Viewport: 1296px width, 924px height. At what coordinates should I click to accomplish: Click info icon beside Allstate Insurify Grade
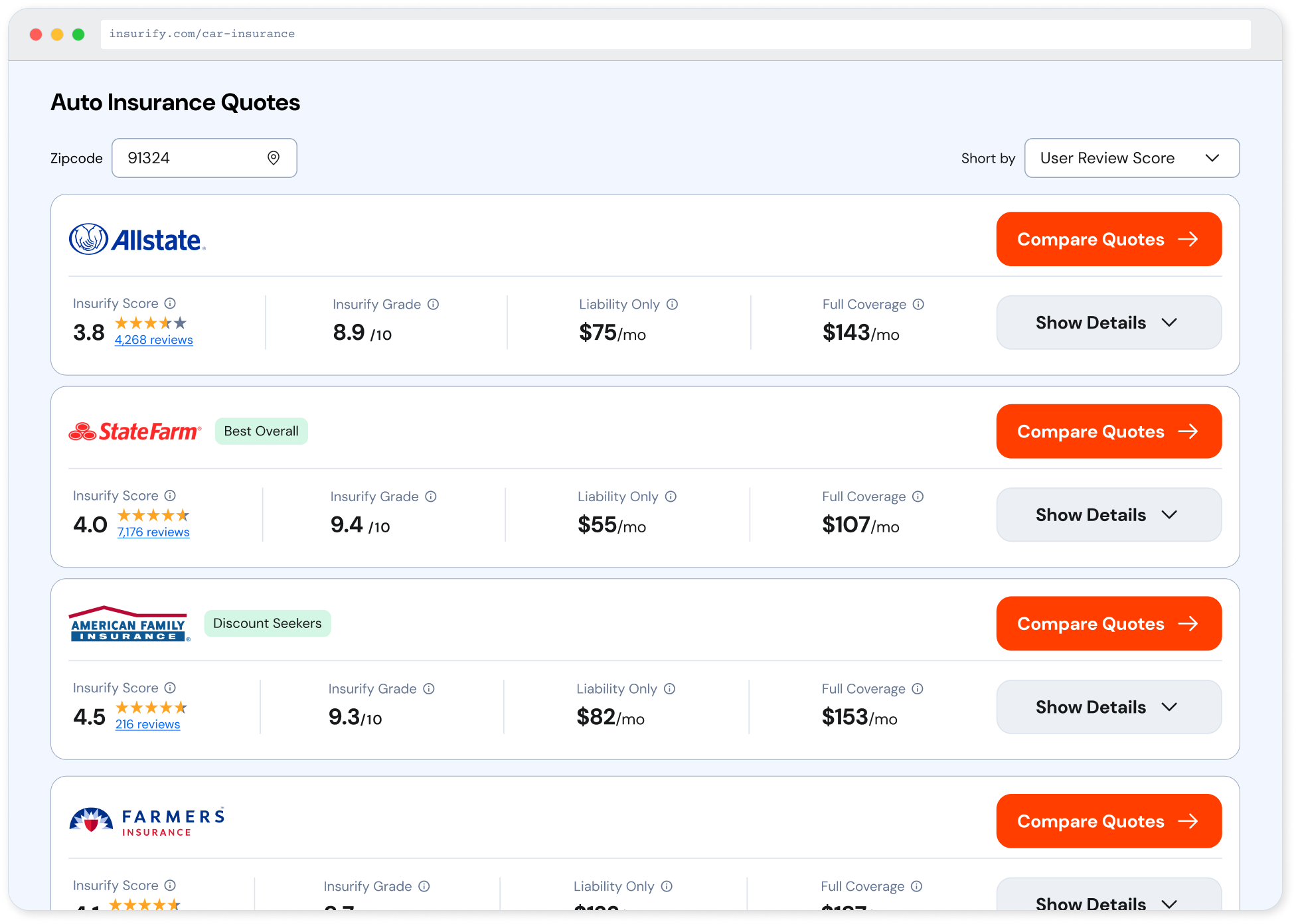tap(433, 304)
